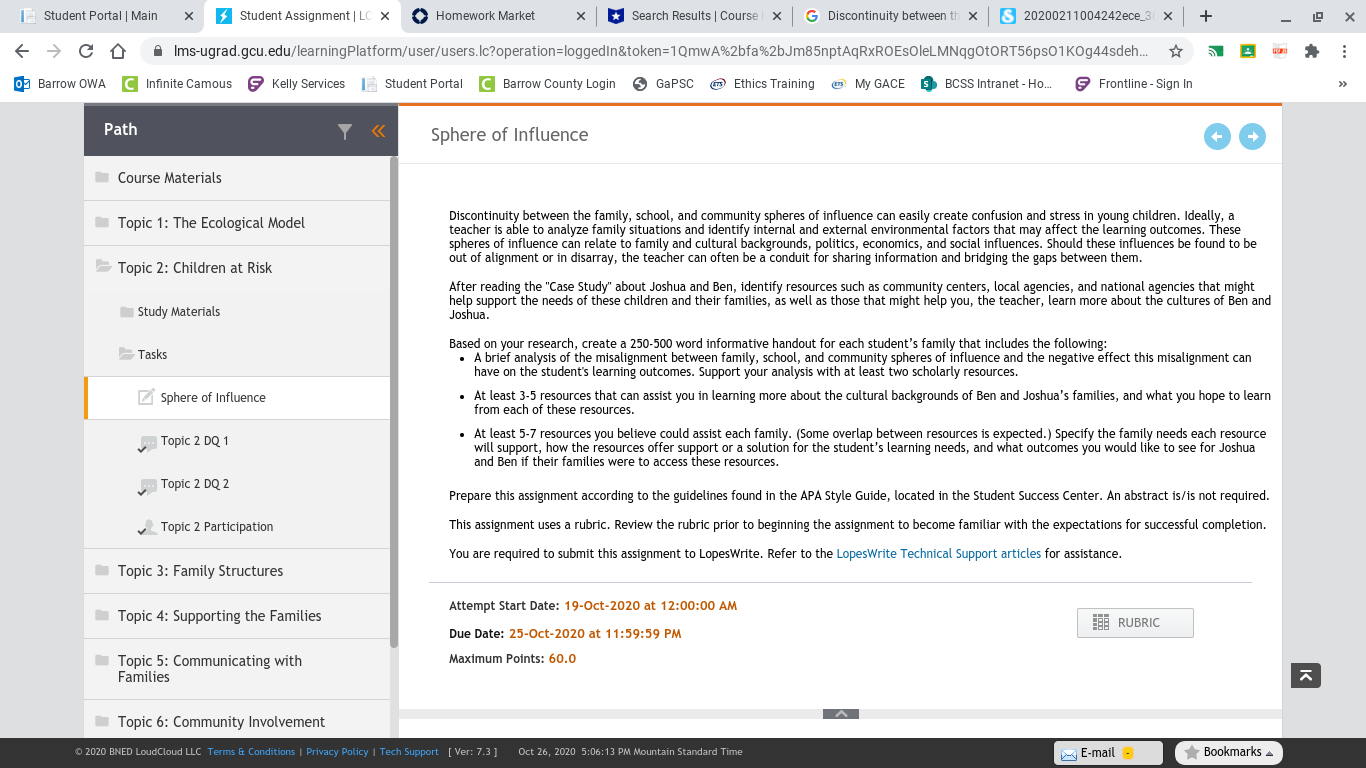Image resolution: width=1366 pixels, height=768 pixels.
Task: Click the site lock icon in address bar
Action: pyautogui.click(x=157, y=51)
